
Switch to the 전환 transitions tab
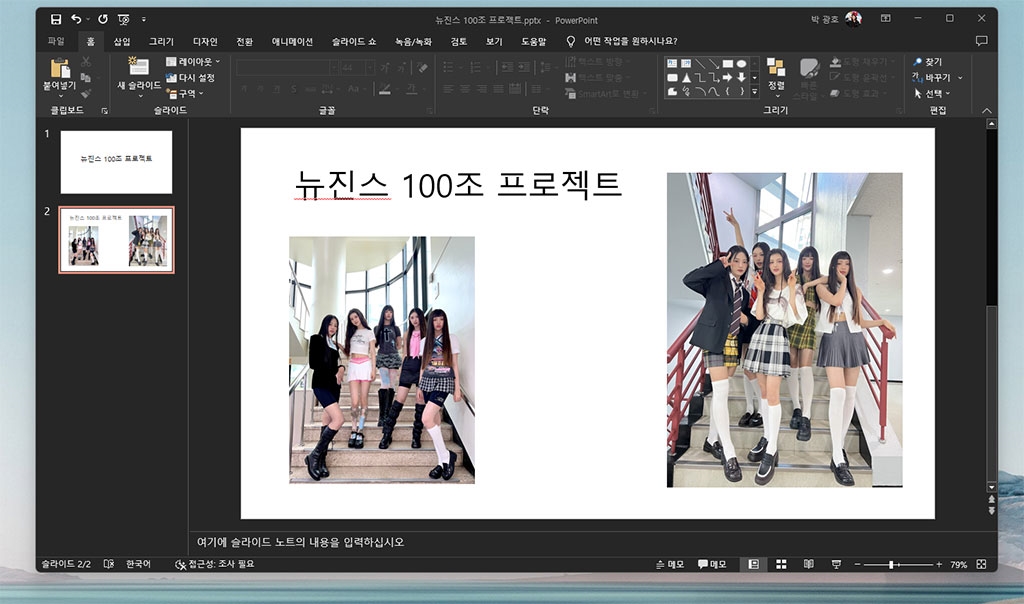click(x=244, y=41)
